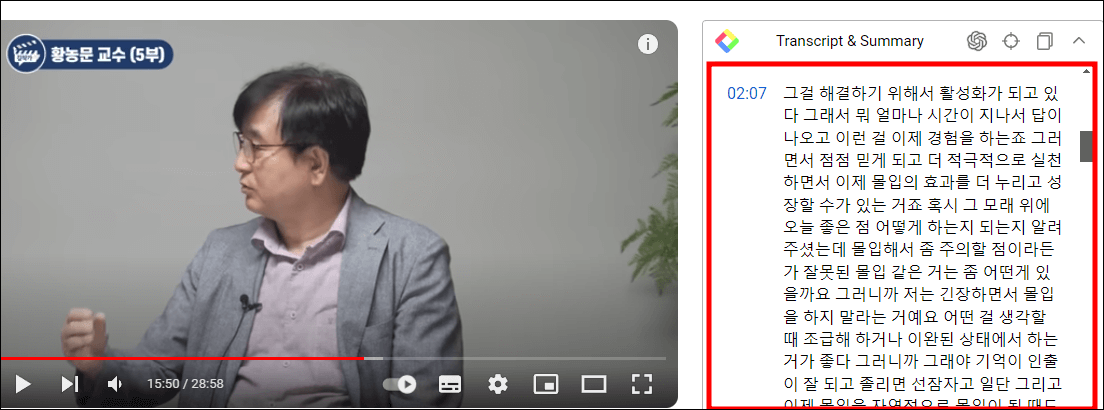Screen dimensions: 1104x410
Task: Copy the transcript text
Action: pos(1045,41)
